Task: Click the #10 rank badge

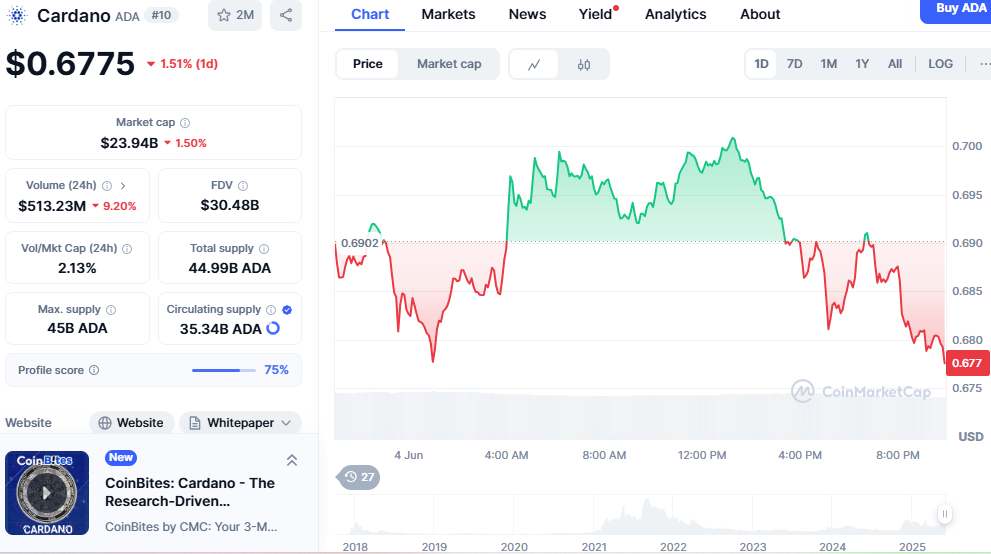Action: (x=161, y=15)
